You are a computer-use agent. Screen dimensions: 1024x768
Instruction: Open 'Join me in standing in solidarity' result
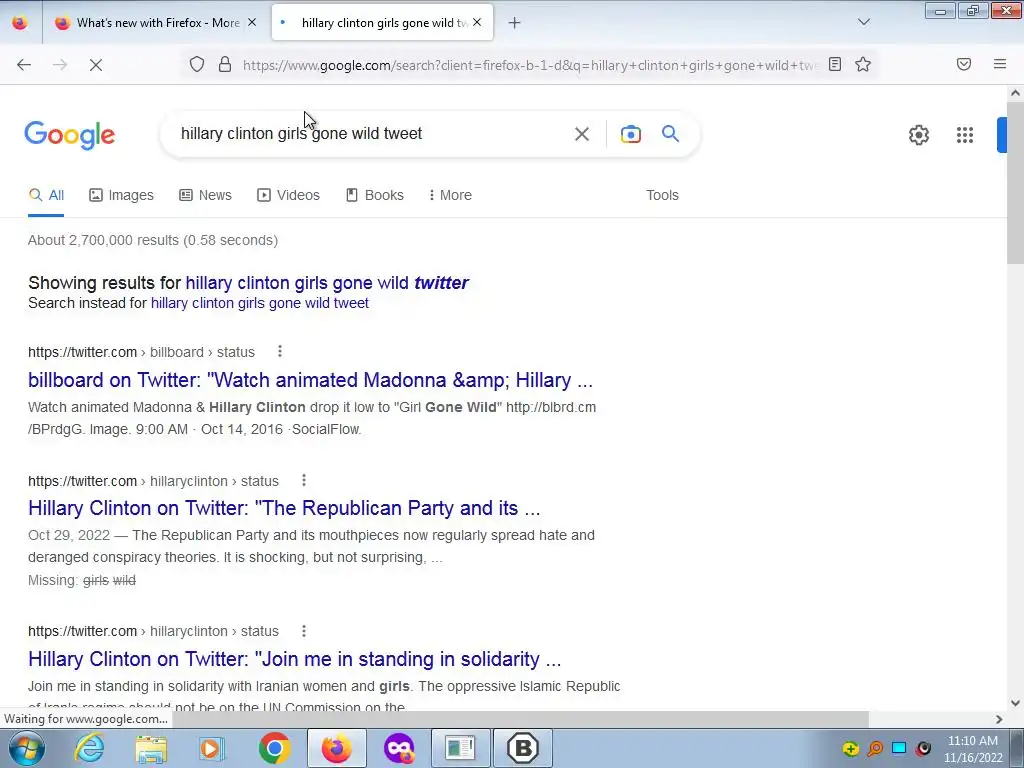click(x=295, y=659)
